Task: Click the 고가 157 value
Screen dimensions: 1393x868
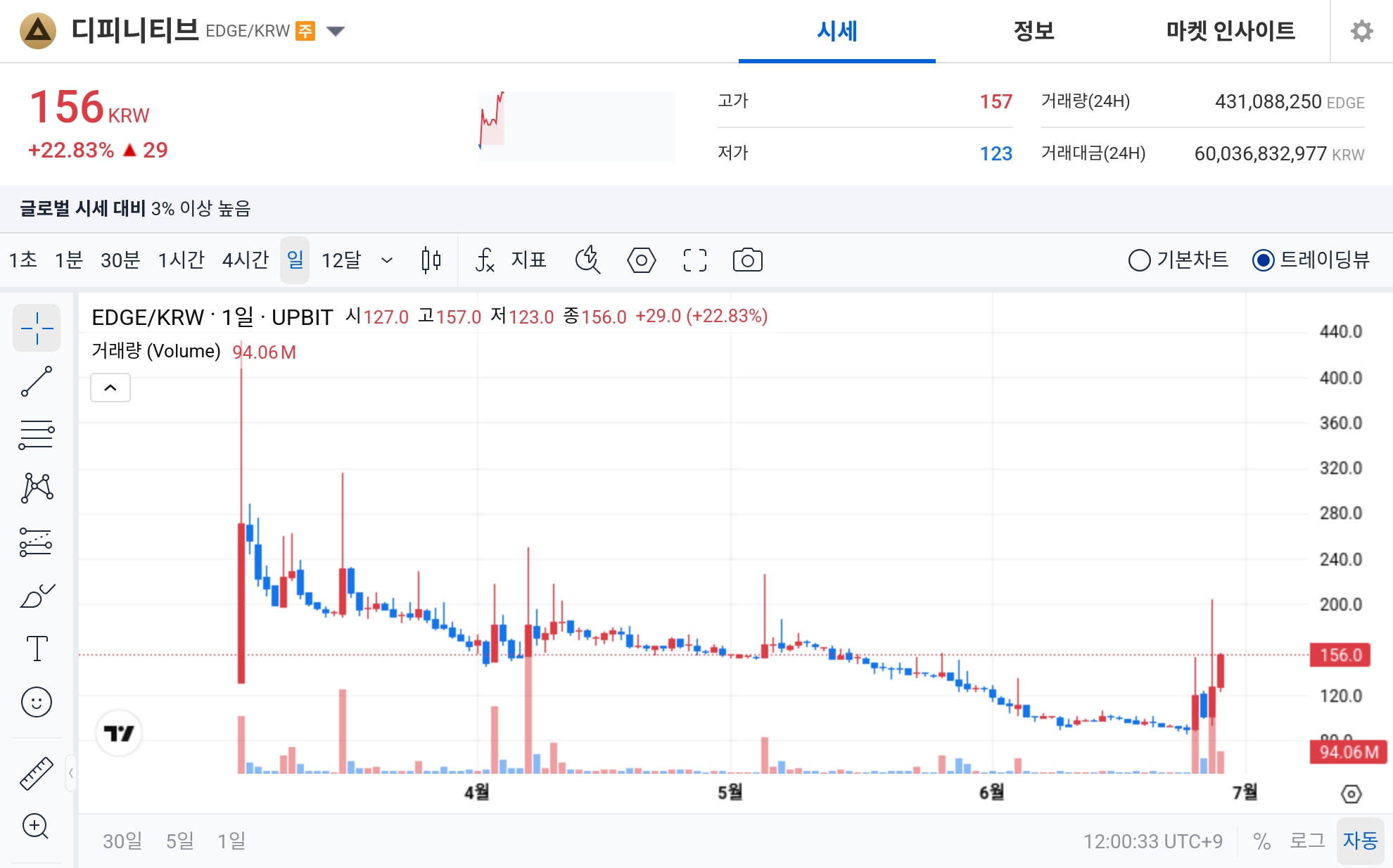Action: (996, 101)
